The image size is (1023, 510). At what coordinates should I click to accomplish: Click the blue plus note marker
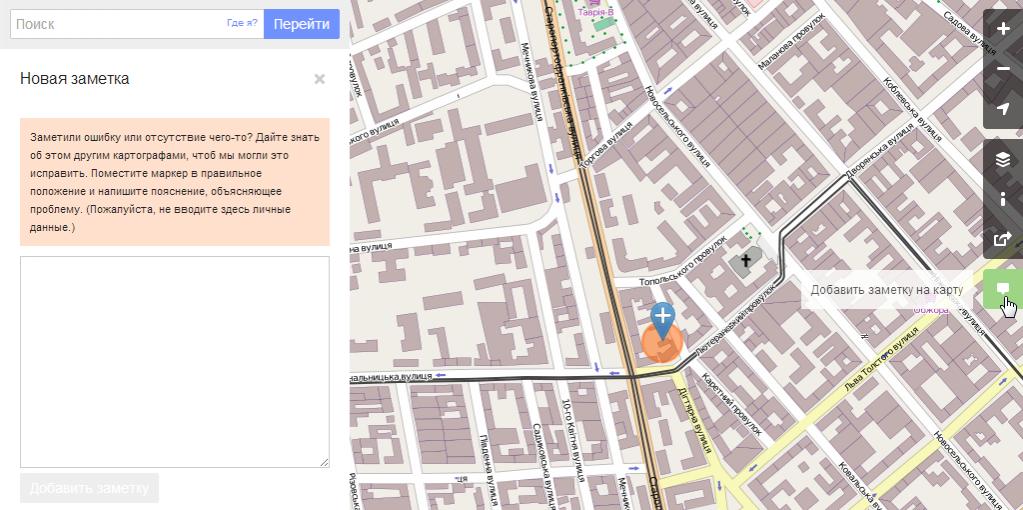point(663,320)
